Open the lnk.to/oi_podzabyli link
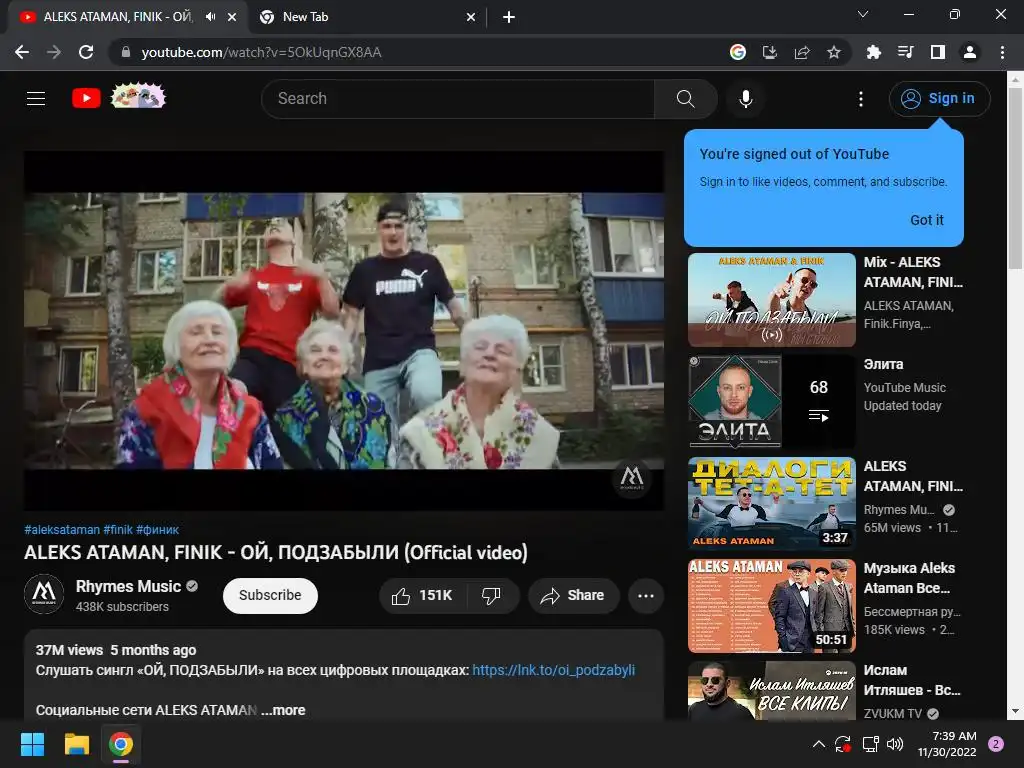Screen dimensions: 1024x768 click(553, 670)
